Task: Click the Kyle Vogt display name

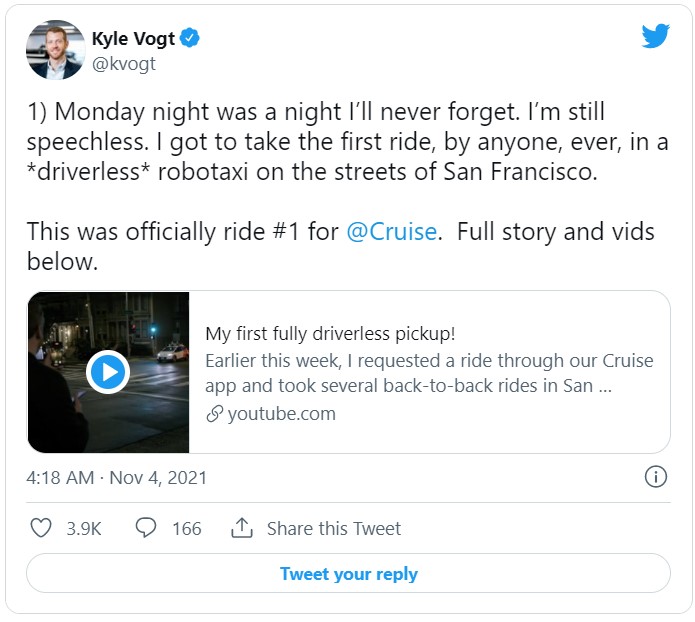Action: coord(133,39)
